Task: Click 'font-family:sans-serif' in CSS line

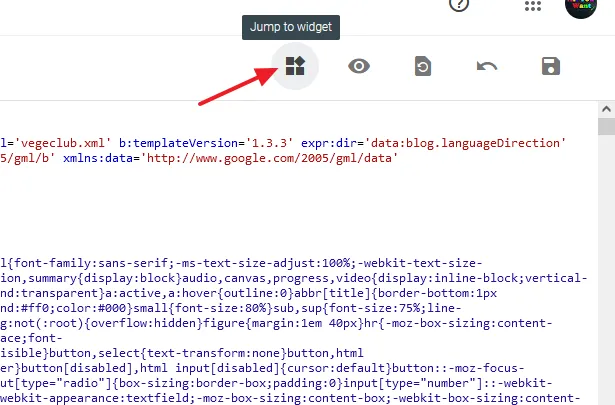Action: coord(91,263)
